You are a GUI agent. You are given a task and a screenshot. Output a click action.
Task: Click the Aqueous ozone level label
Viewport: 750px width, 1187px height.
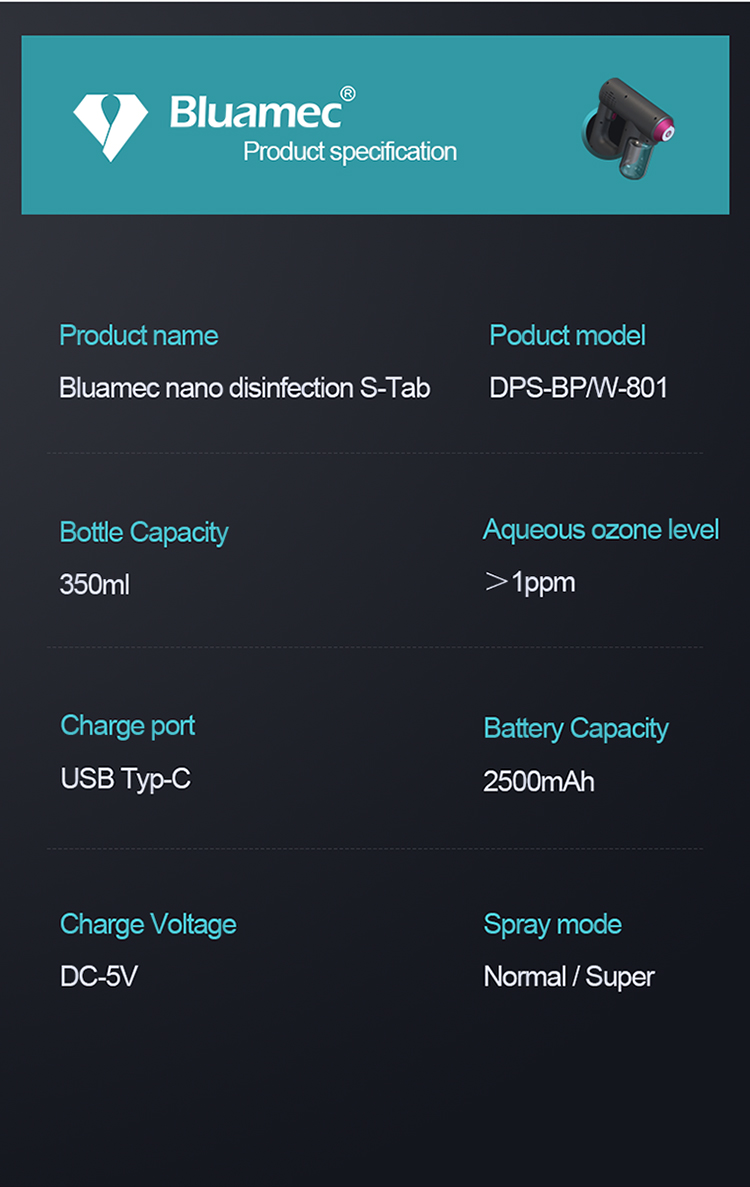click(601, 530)
